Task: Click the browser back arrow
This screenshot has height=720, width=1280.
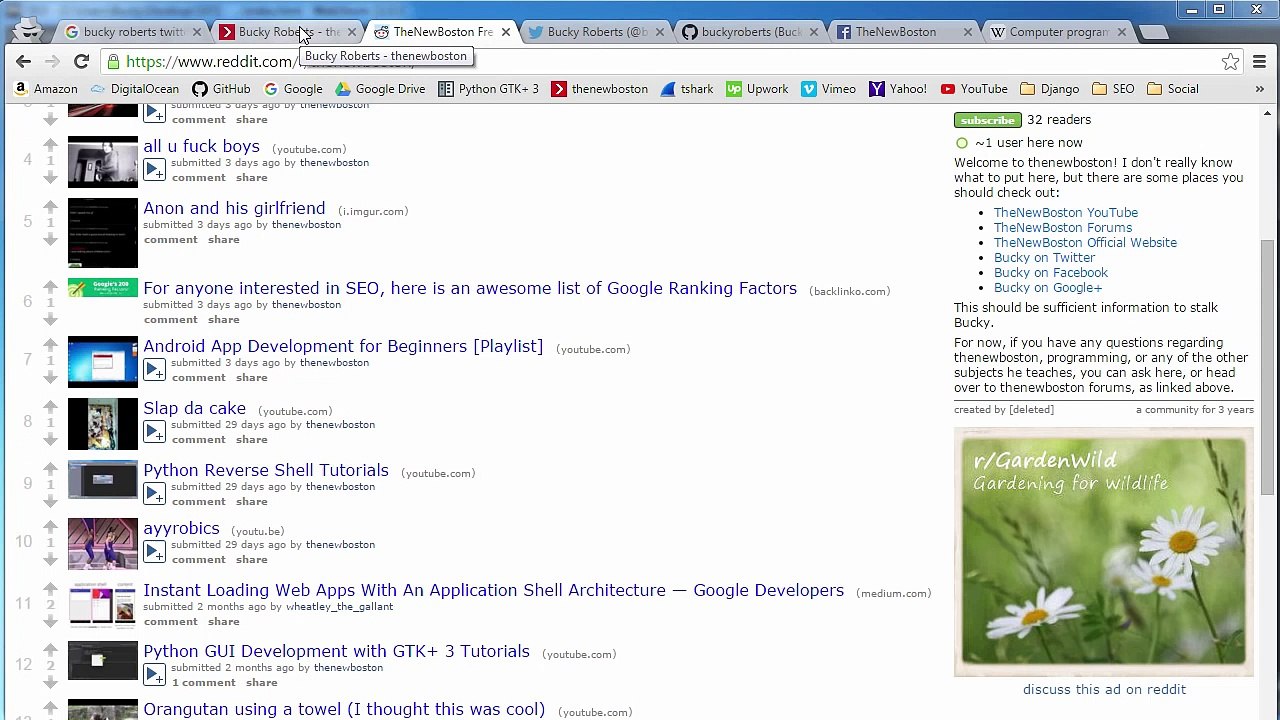Action: coord(23,61)
